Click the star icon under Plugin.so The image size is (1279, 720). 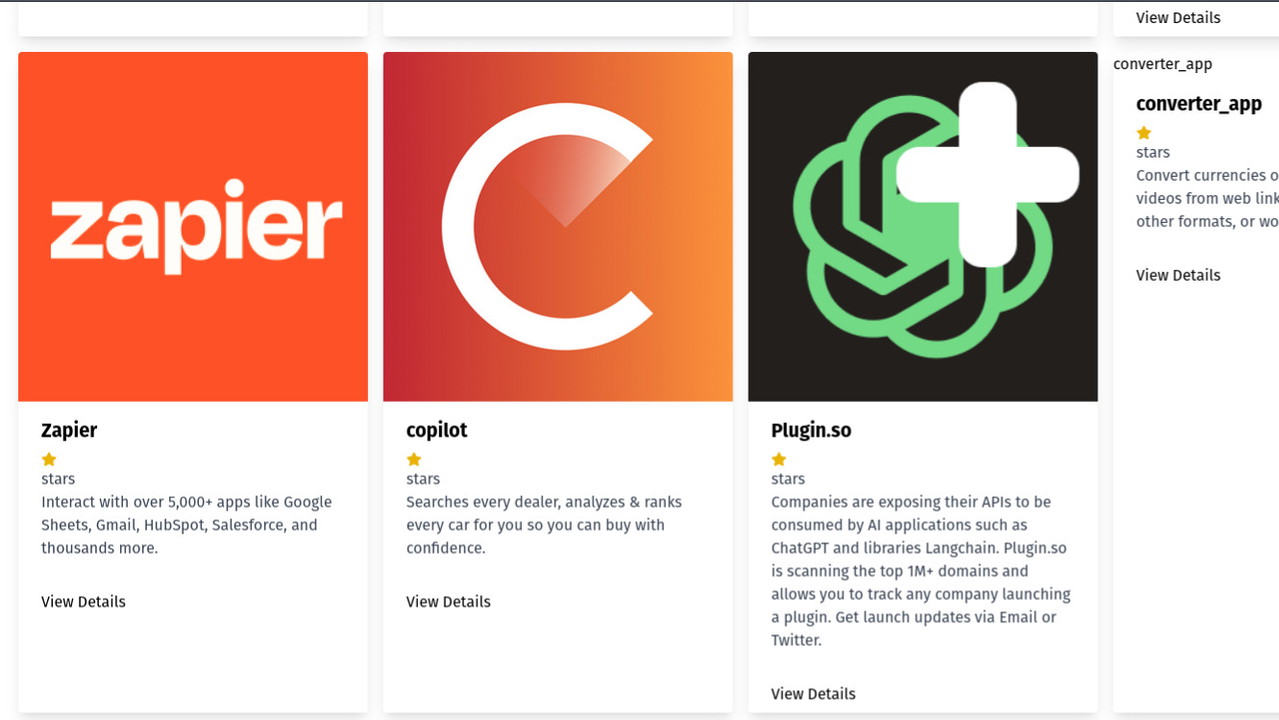point(779,460)
